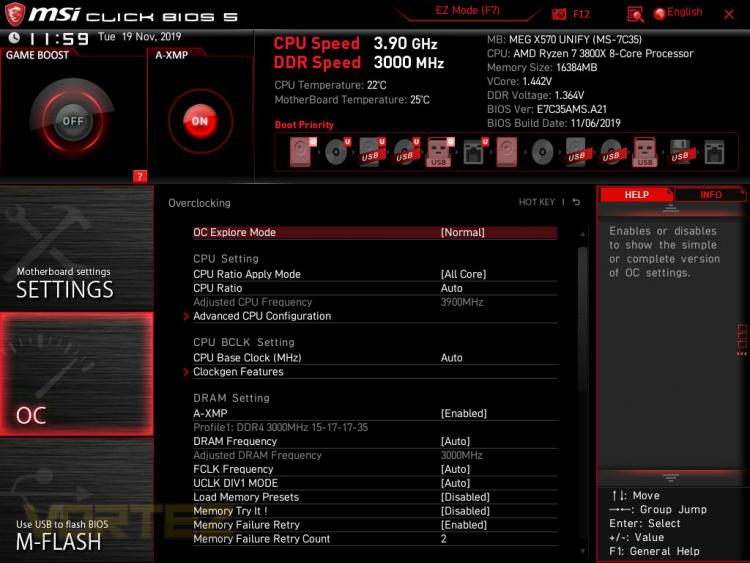This screenshot has width=750, height=563.
Task: Click the network boot device icon at far right
Action: (714, 152)
